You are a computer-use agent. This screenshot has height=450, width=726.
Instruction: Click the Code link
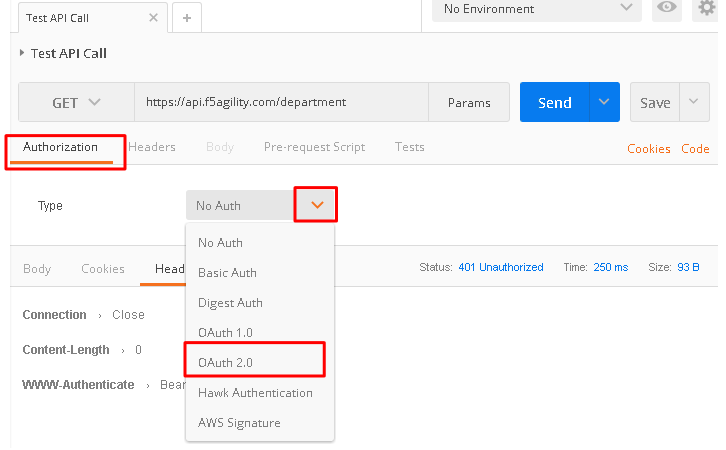tap(695, 149)
